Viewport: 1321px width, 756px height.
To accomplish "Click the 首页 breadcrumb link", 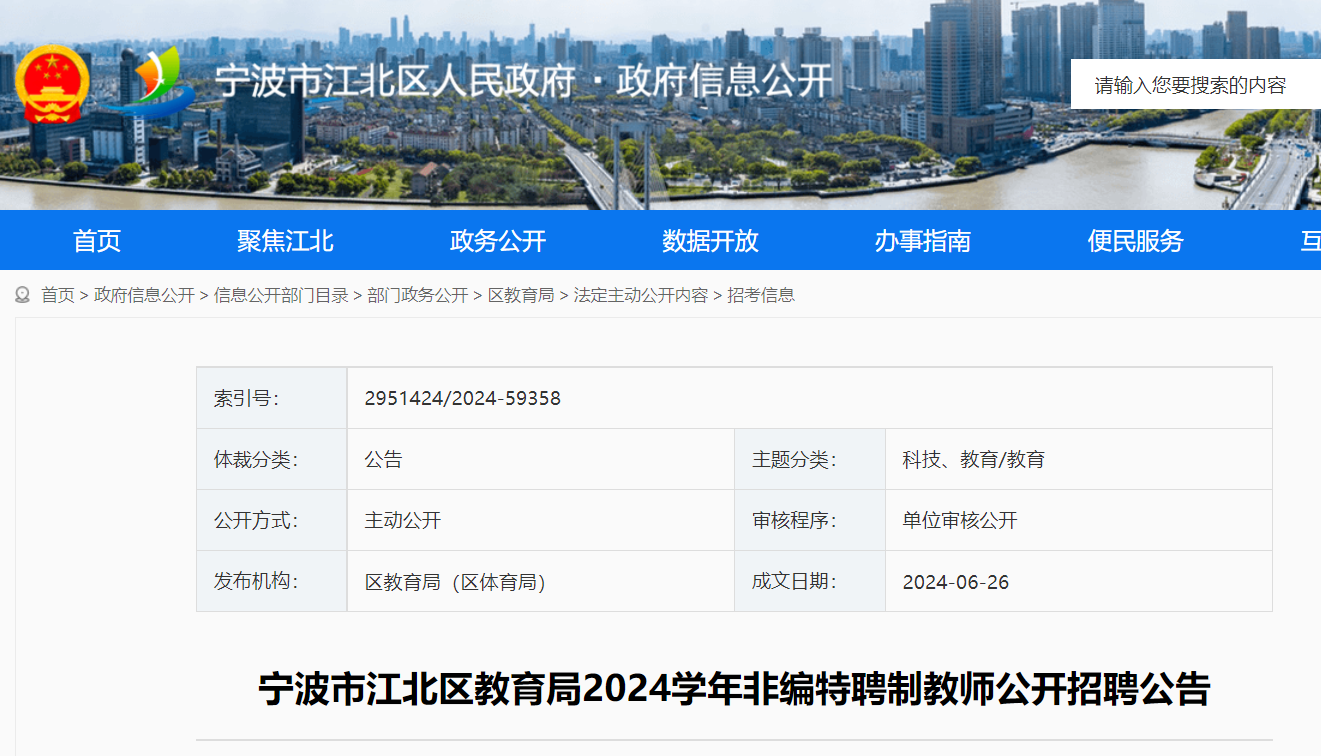I will coord(58,295).
